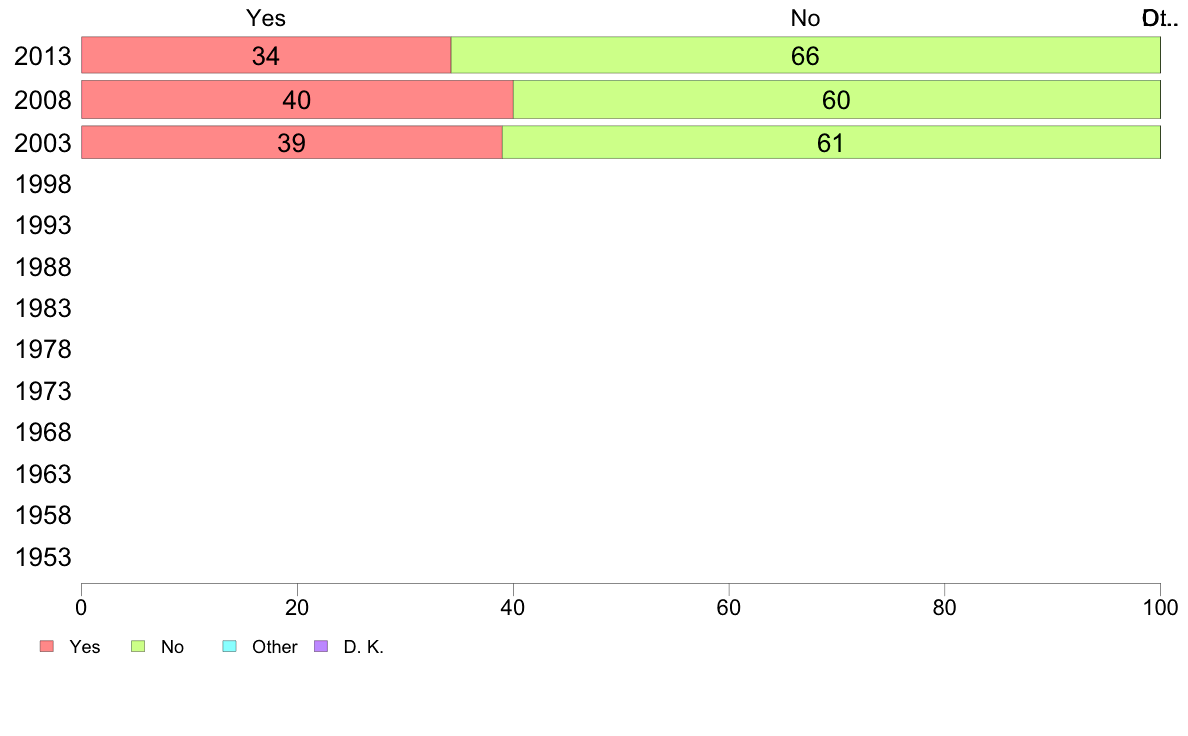Image resolution: width=1188 pixels, height=736 pixels.
Task: Click the cyan Other legend swatch
Action: coord(230,646)
